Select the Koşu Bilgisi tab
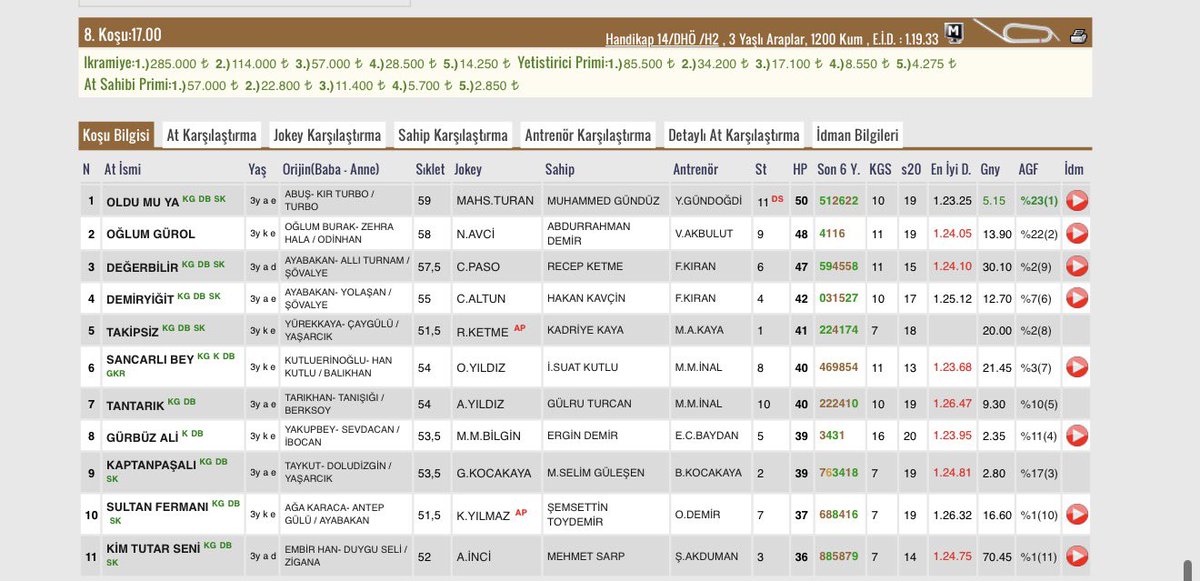The image size is (1200, 581). pyautogui.click(x=116, y=135)
